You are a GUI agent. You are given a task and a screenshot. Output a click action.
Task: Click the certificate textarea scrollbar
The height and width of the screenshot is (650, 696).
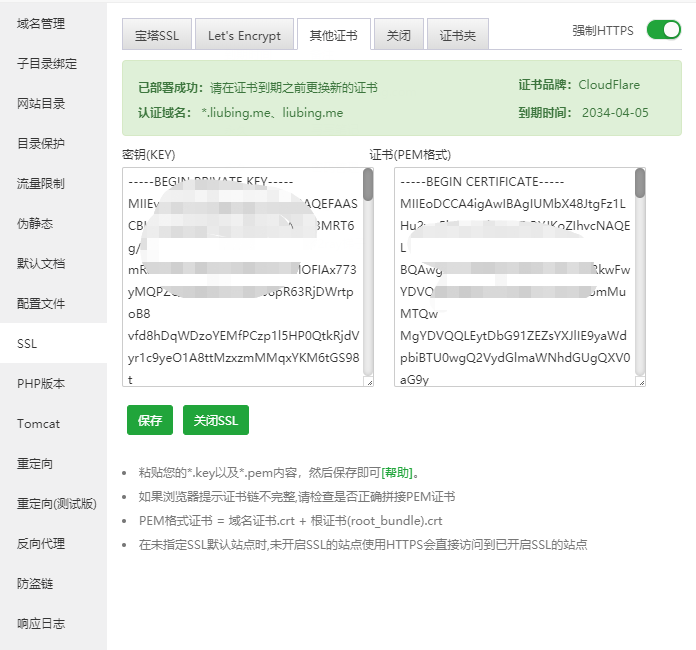point(640,183)
